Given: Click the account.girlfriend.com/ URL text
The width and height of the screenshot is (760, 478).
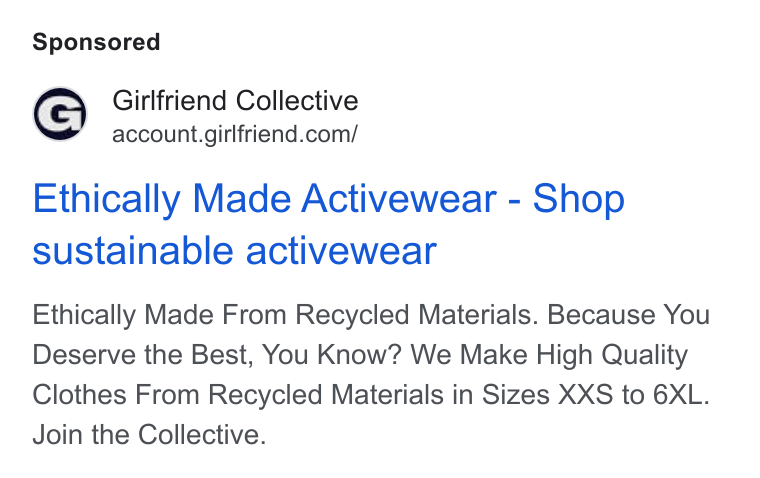Looking at the screenshot, I should (235, 134).
